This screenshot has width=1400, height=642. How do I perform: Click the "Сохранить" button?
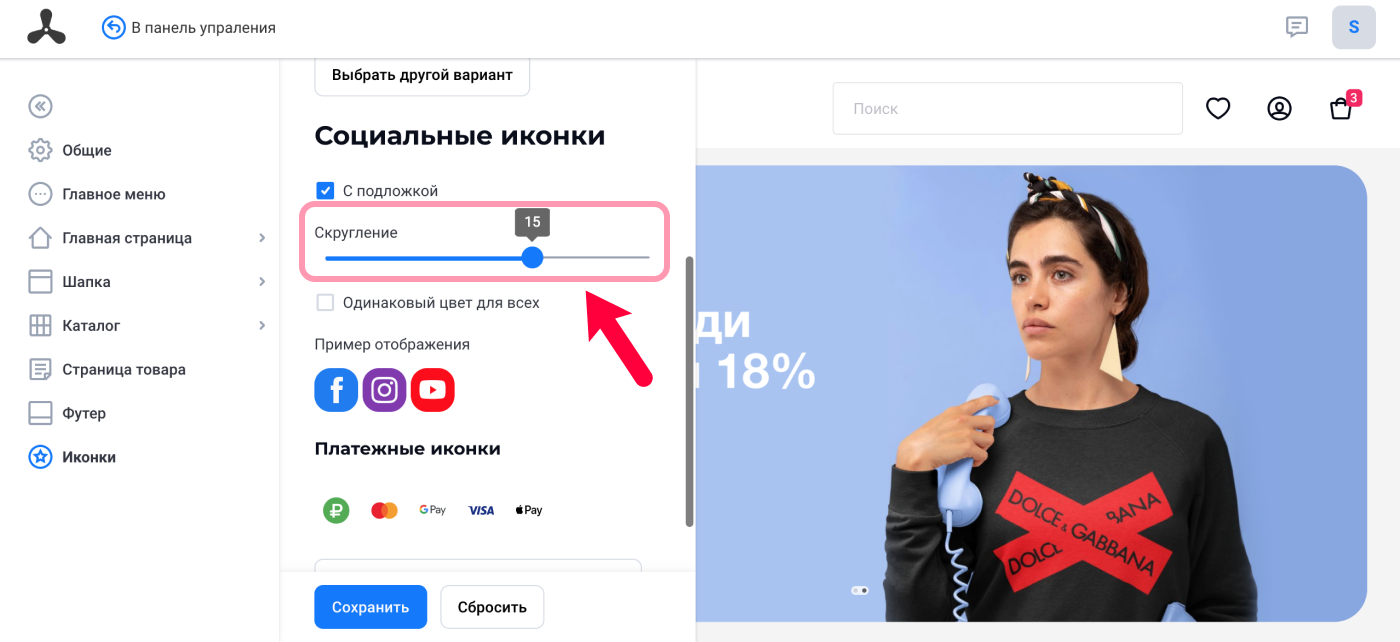pos(371,607)
